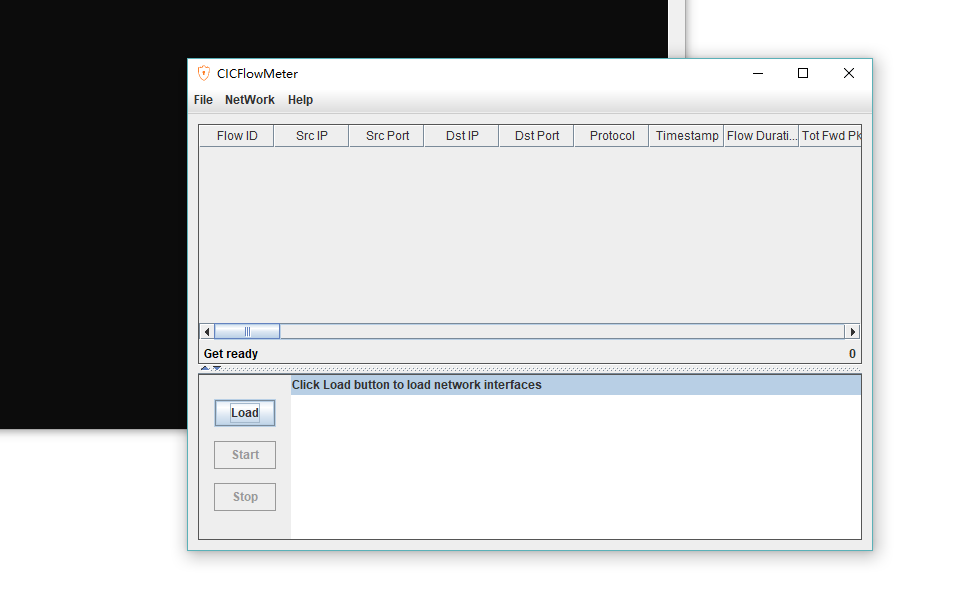Screen dimensions: 980x602
Task: Expand the panel with the splitter down arrow
Action: pyautogui.click(x=216, y=368)
